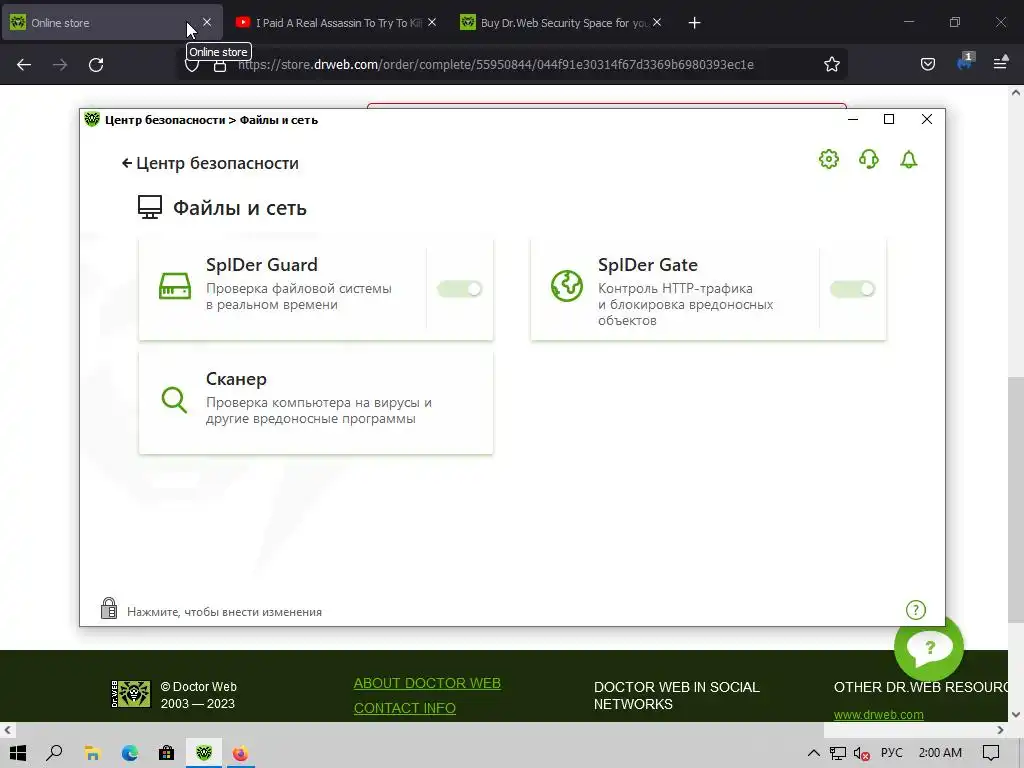Open the CONTACT INFO link
The height and width of the screenshot is (768, 1024).
404,708
